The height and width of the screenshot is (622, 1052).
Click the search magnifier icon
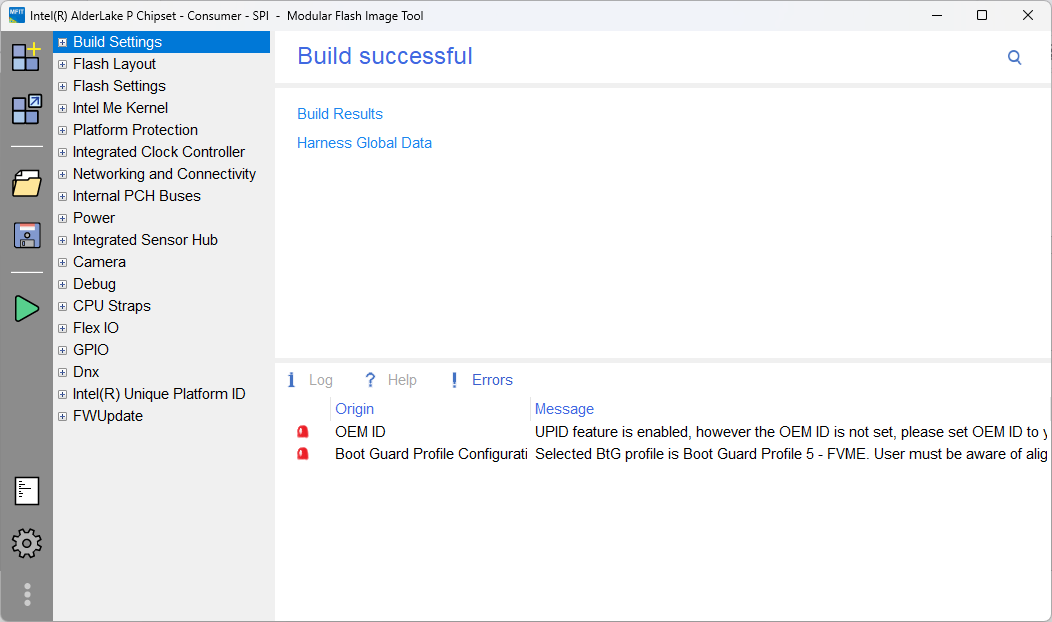(x=1014, y=58)
